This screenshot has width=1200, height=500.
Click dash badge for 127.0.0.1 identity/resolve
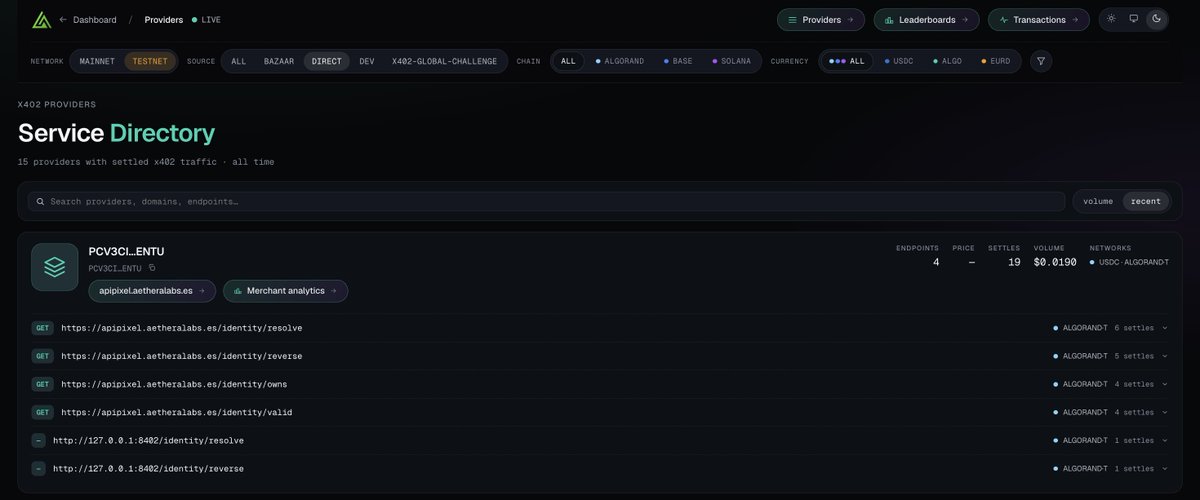click(39, 440)
